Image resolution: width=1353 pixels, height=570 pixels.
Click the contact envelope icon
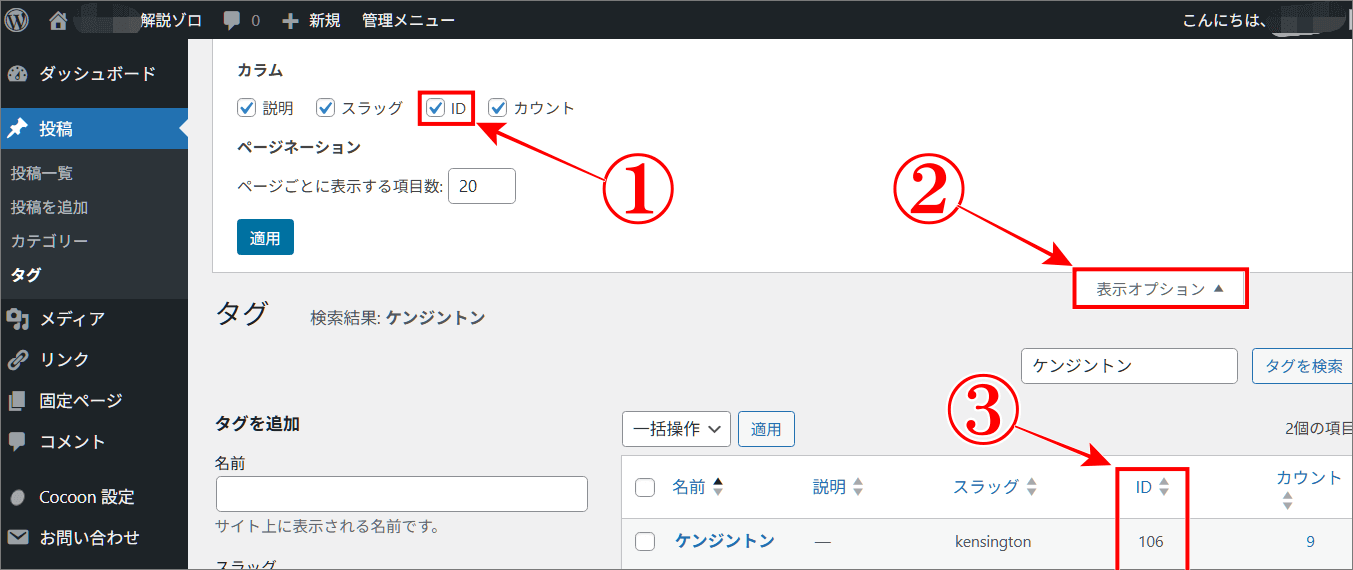click(17, 538)
